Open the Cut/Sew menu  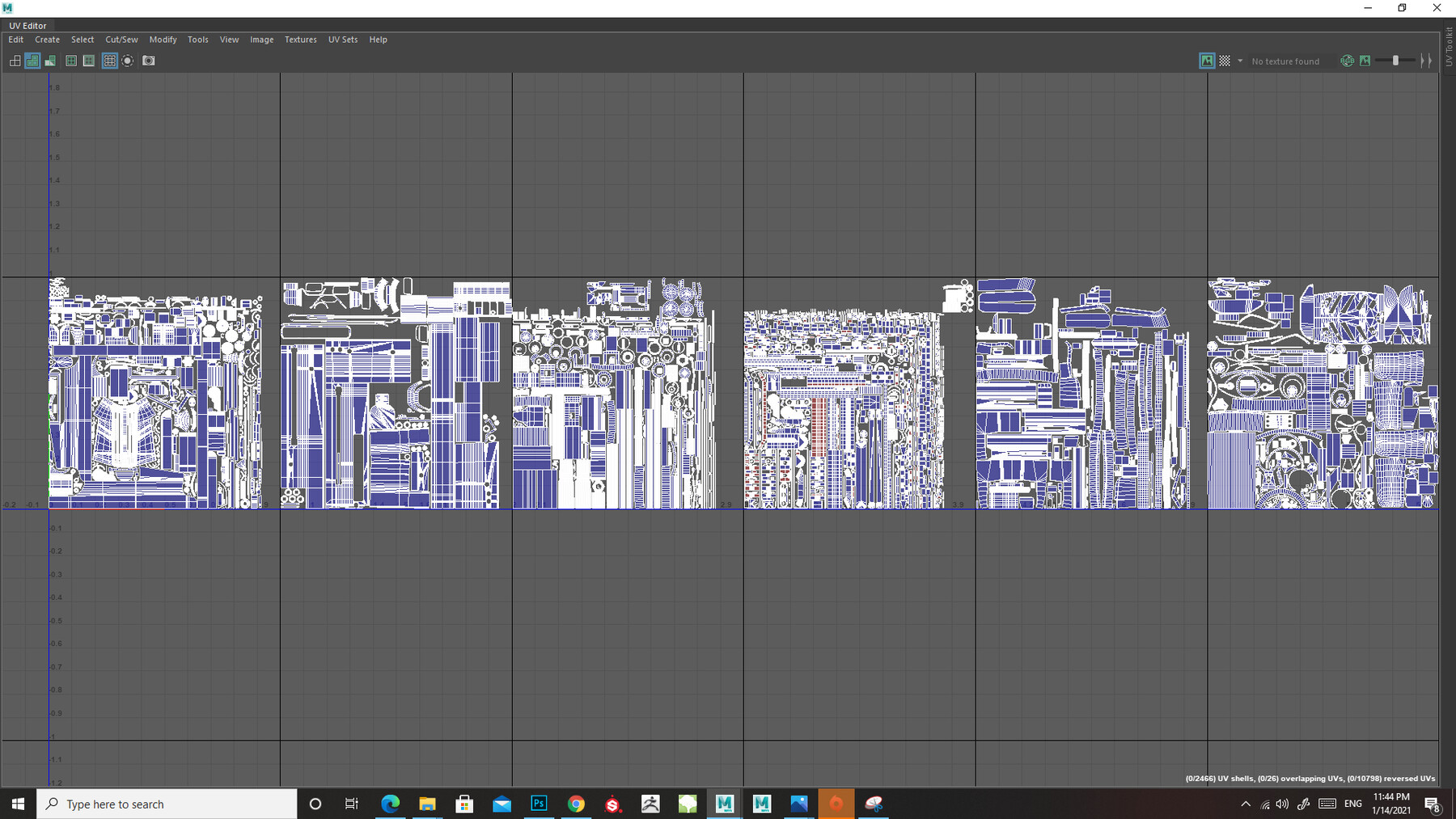(121, 40)
